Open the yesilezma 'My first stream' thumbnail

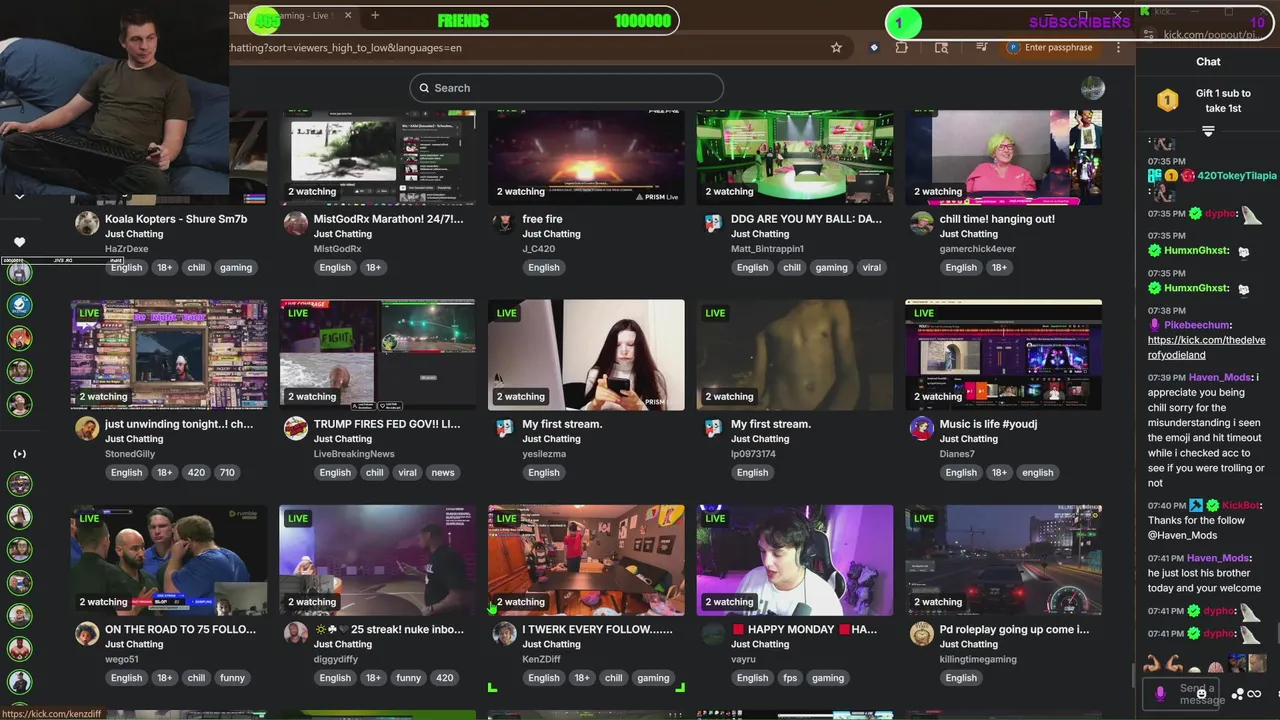pyautogui.click(x=586, y=355)
